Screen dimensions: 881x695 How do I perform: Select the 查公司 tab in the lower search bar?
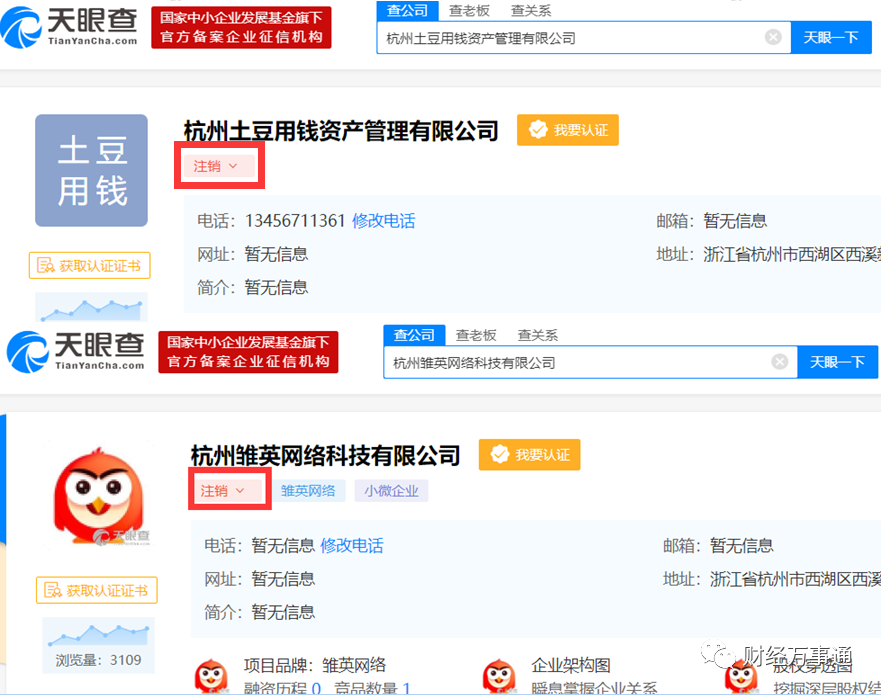[x=414, y=335]
